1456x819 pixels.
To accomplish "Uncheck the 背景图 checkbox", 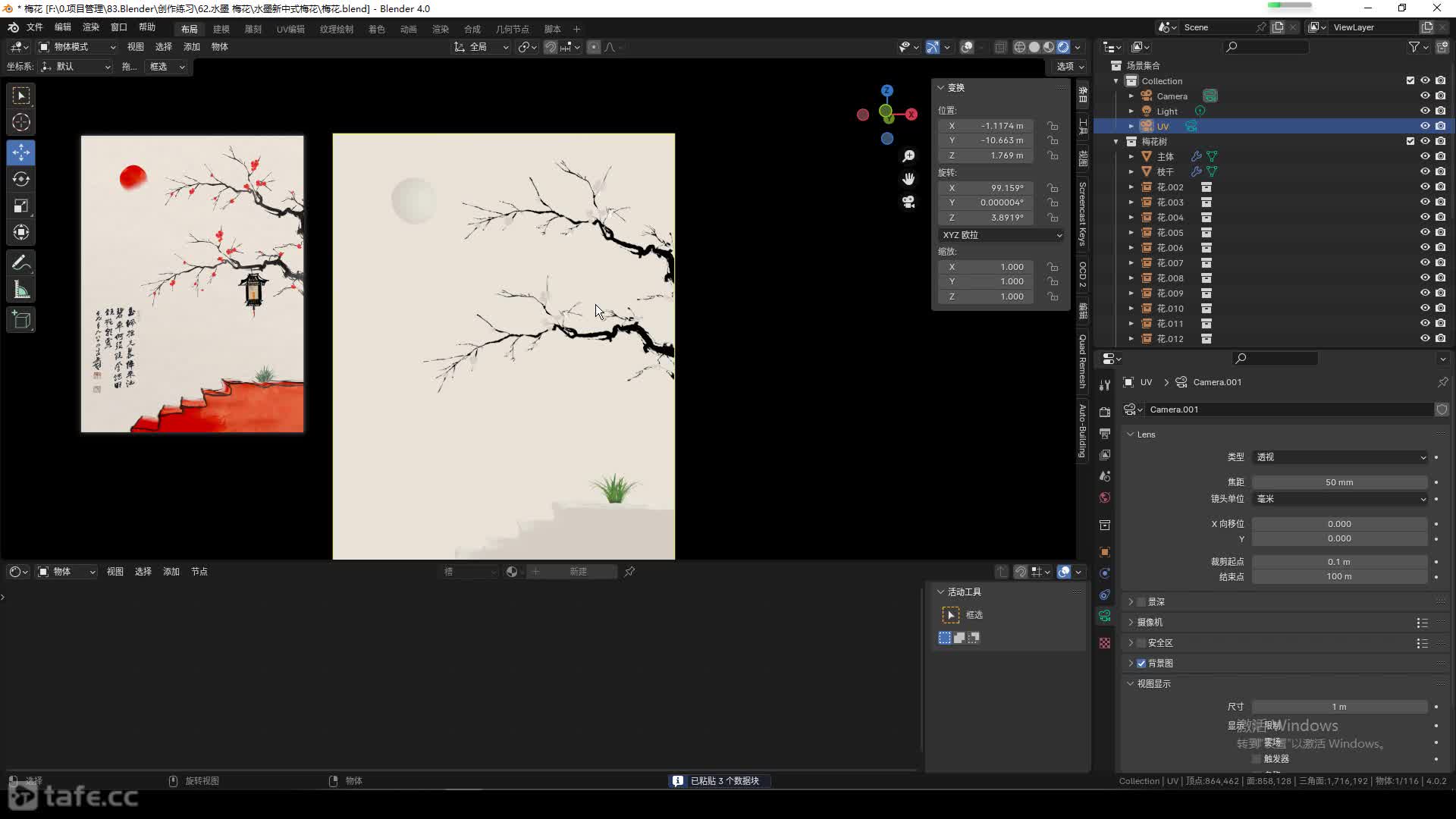I will [1141, 664].
